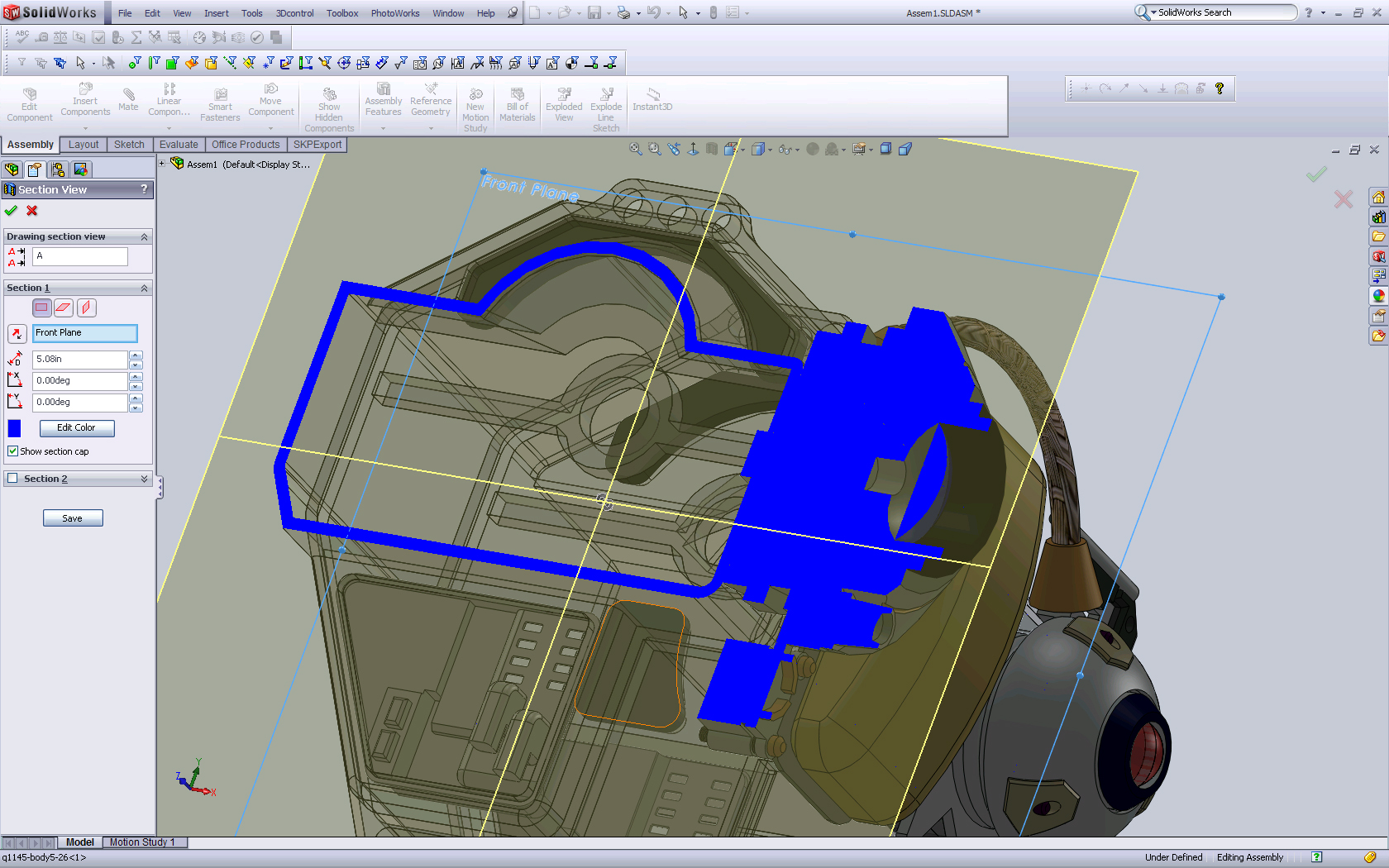Open View Settings dropdown arrow
The height and width of the screenshot is (868, 1389).
click(x=871, y=150)
